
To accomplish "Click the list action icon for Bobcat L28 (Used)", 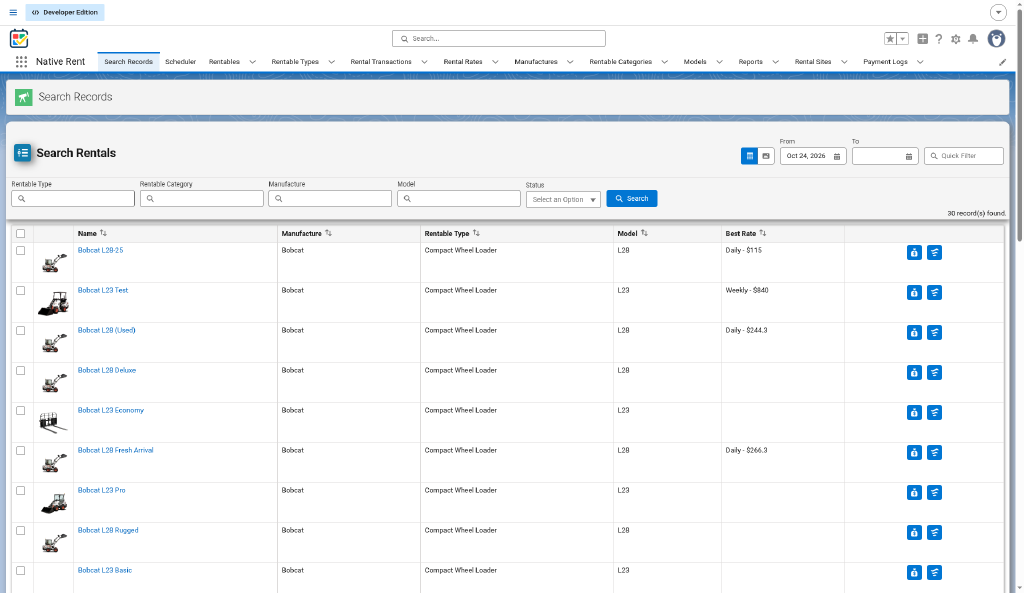I will click(935, 332).
